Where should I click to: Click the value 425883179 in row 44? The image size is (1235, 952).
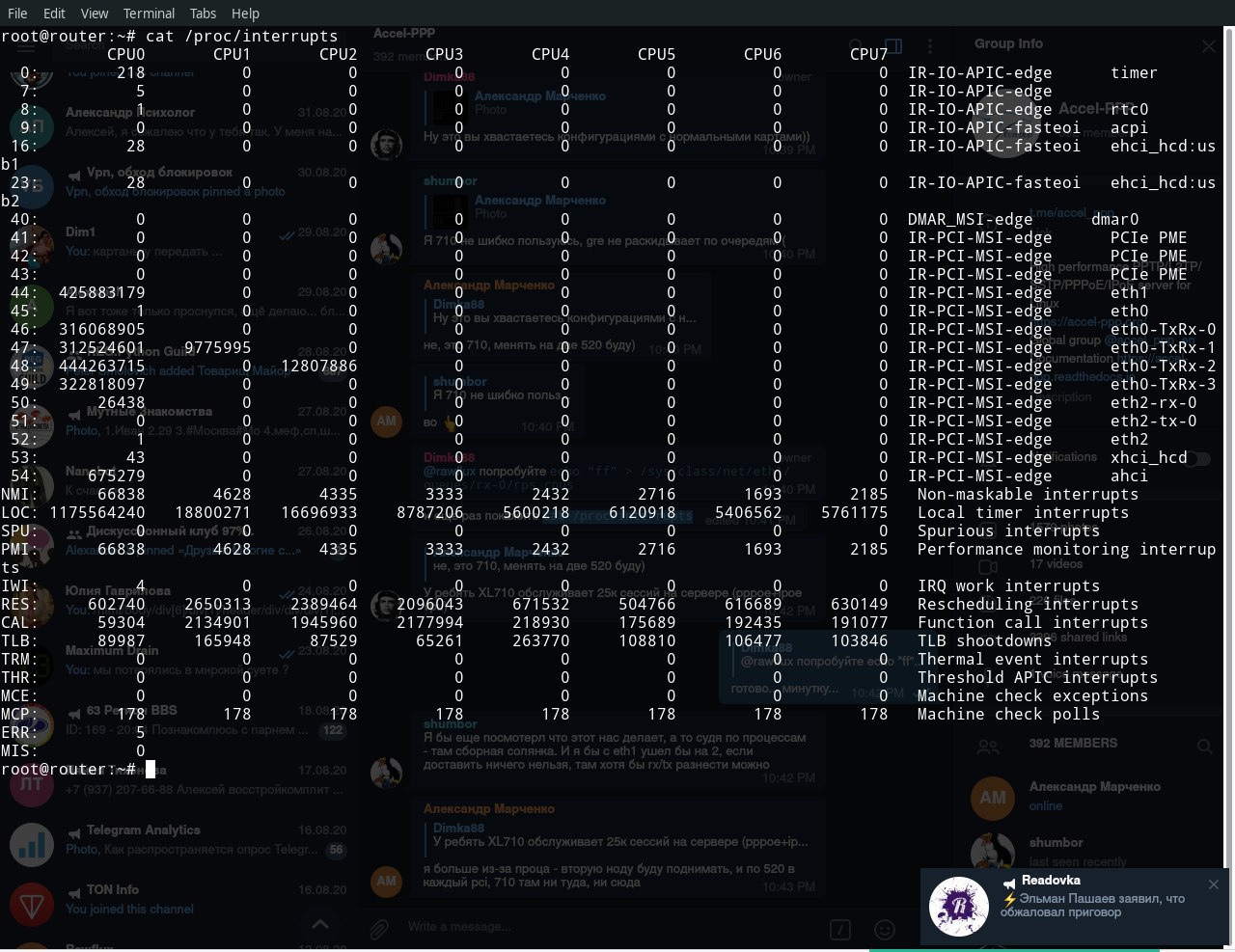(x=101, y=293)
